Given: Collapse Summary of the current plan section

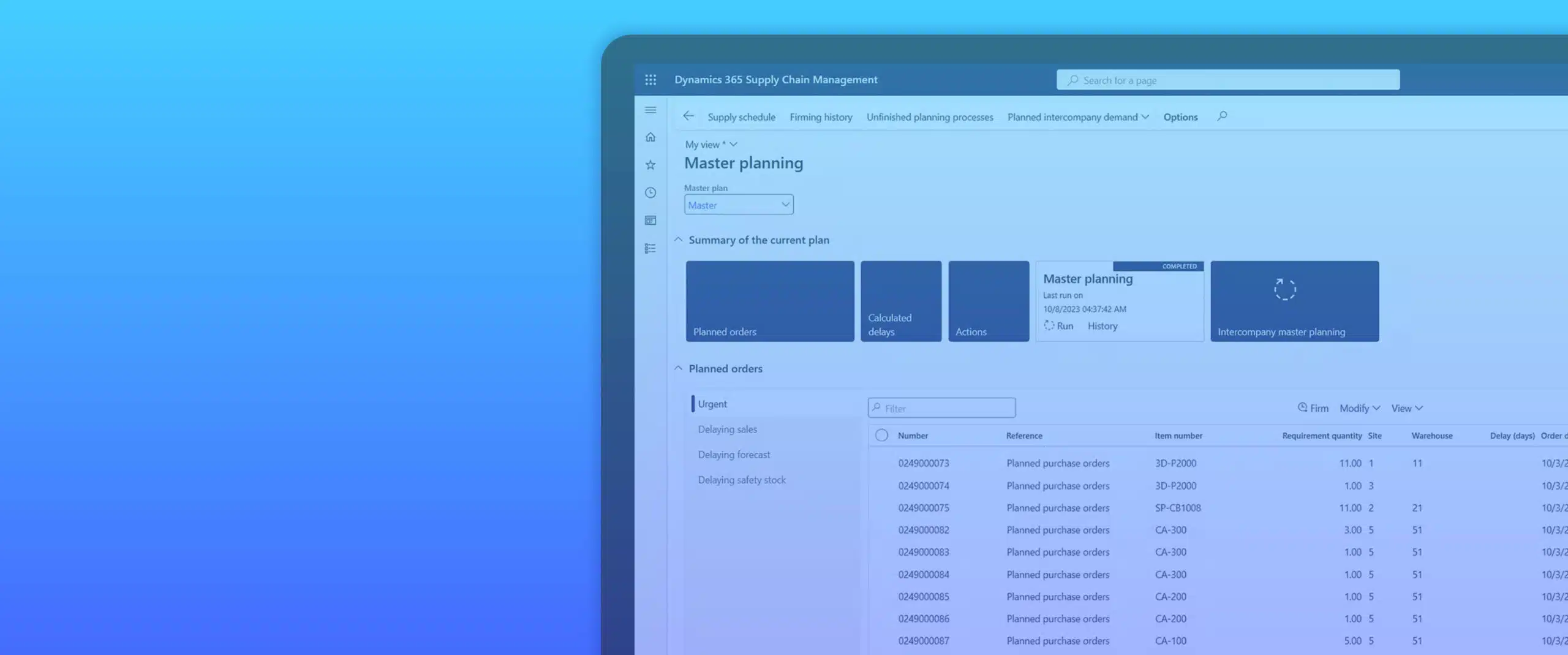Looking at the screenshot, I should pyautogui.click(x=679, y=240).
